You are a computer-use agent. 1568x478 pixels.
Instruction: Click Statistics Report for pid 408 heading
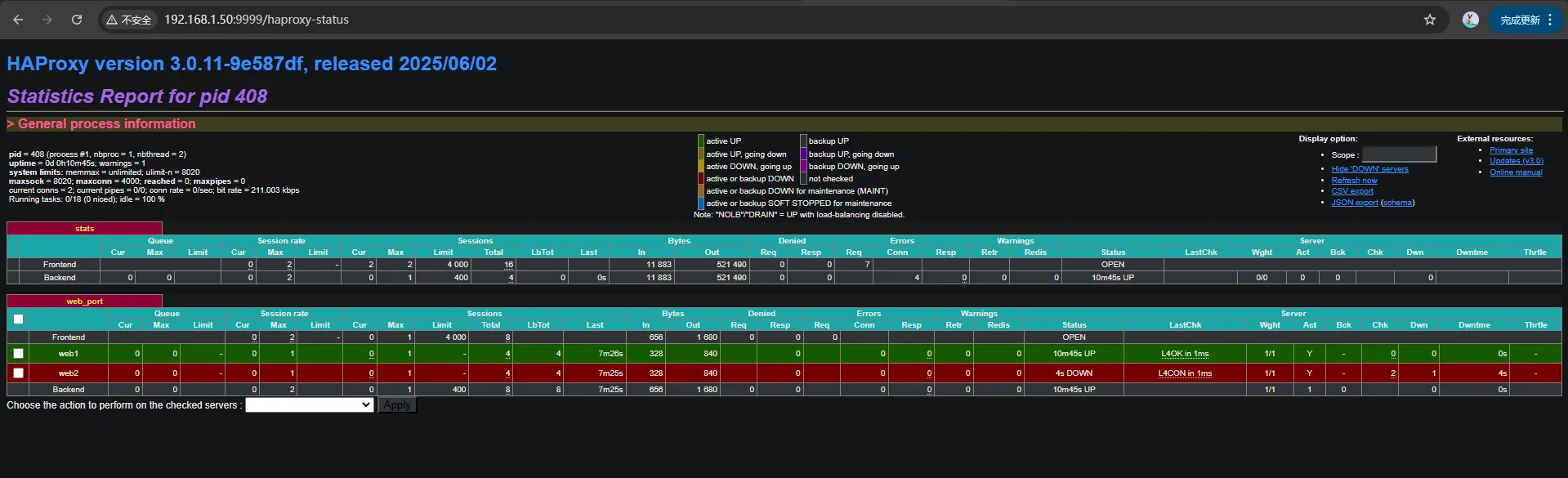pyautogui.click(x=137, y=96)
